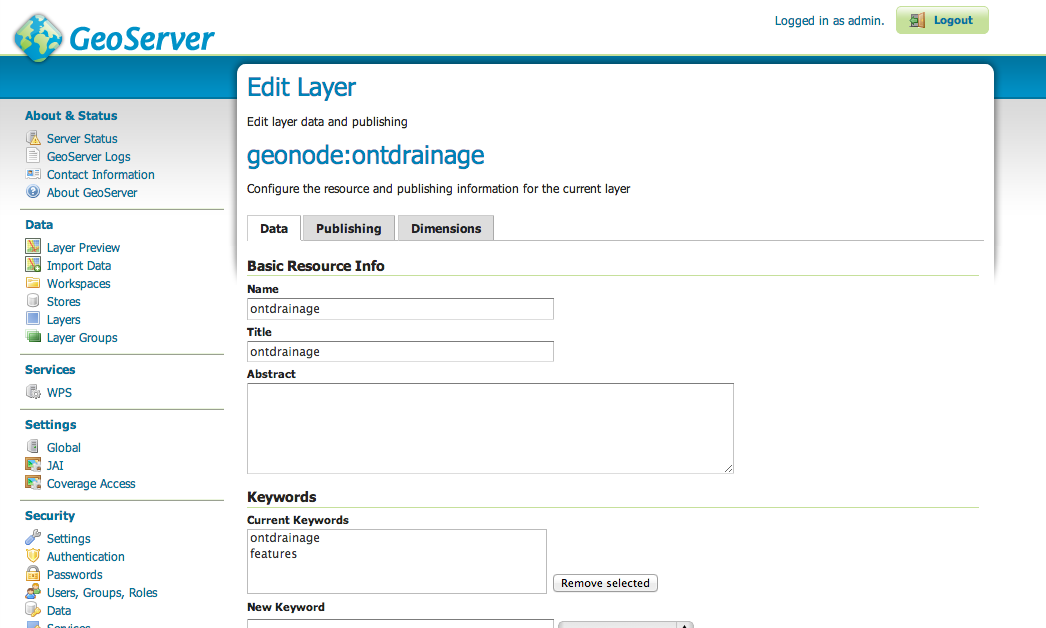The image size is (1046, 628).
Task: Click the Logout button
Action: click(942, 20)
